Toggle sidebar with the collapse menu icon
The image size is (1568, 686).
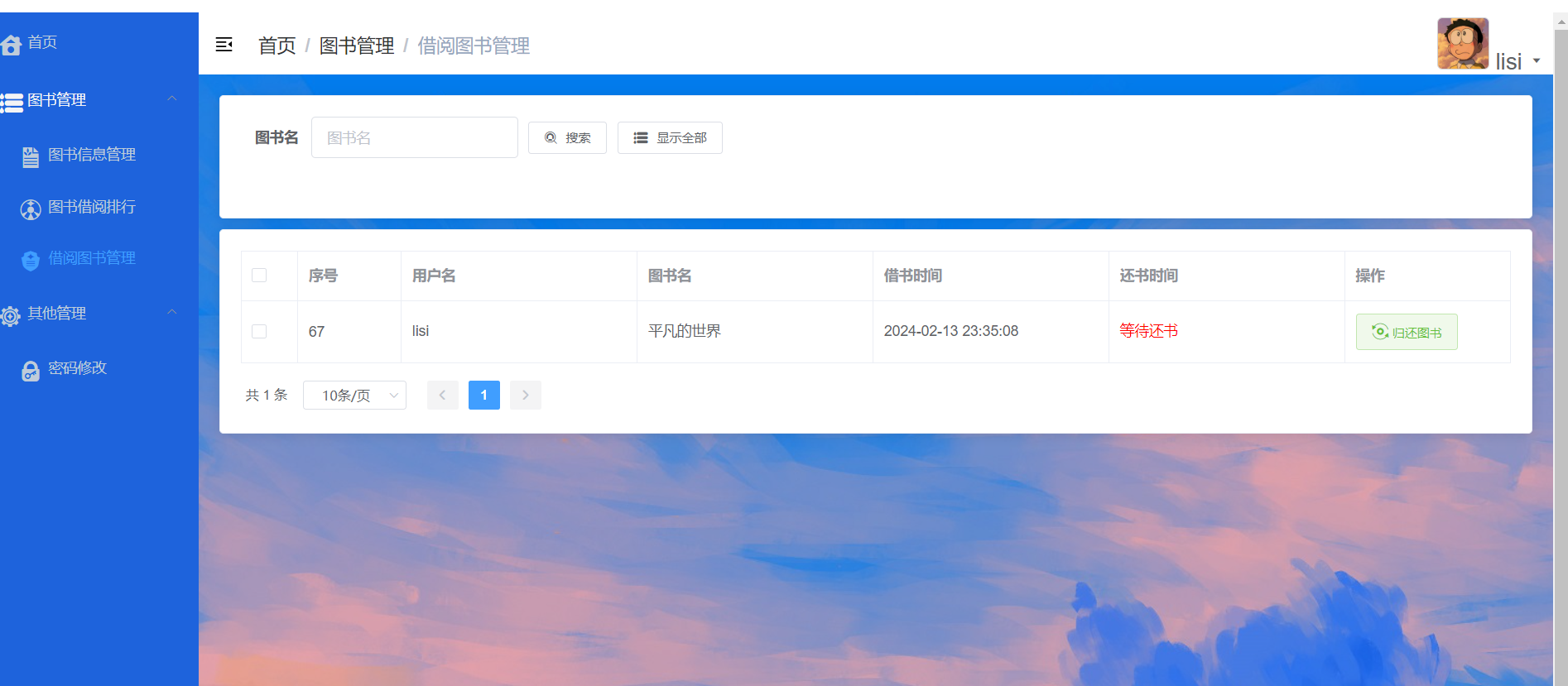(x=224, y=45)
